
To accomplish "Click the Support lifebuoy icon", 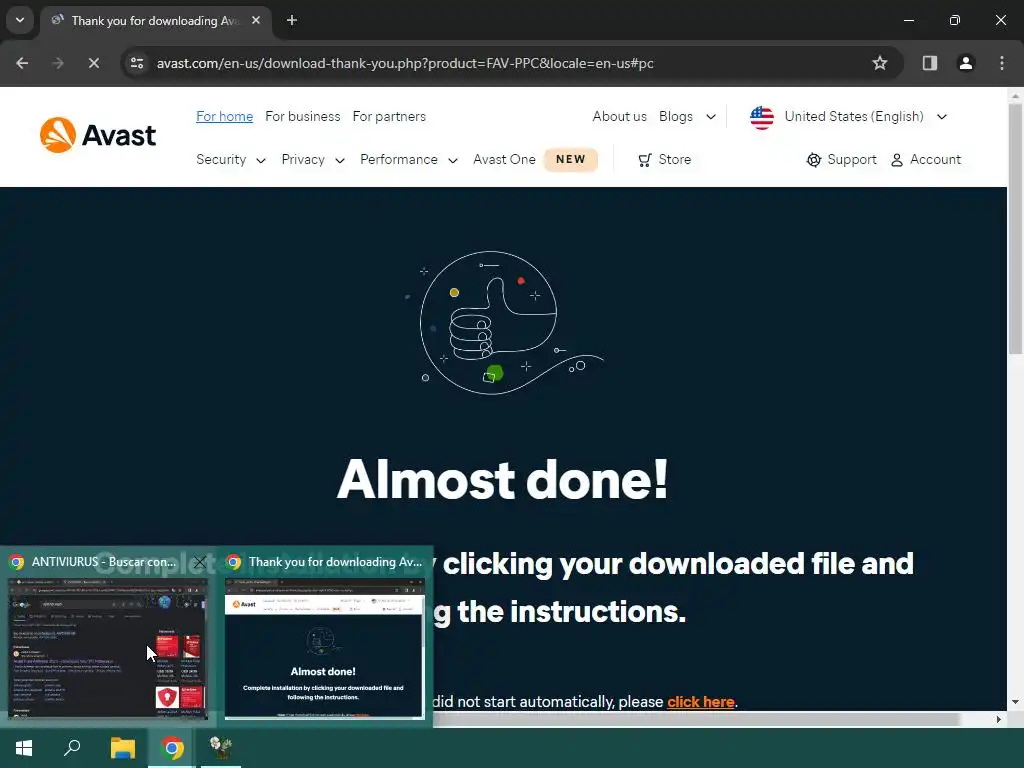I will click(x=814, y=160).
